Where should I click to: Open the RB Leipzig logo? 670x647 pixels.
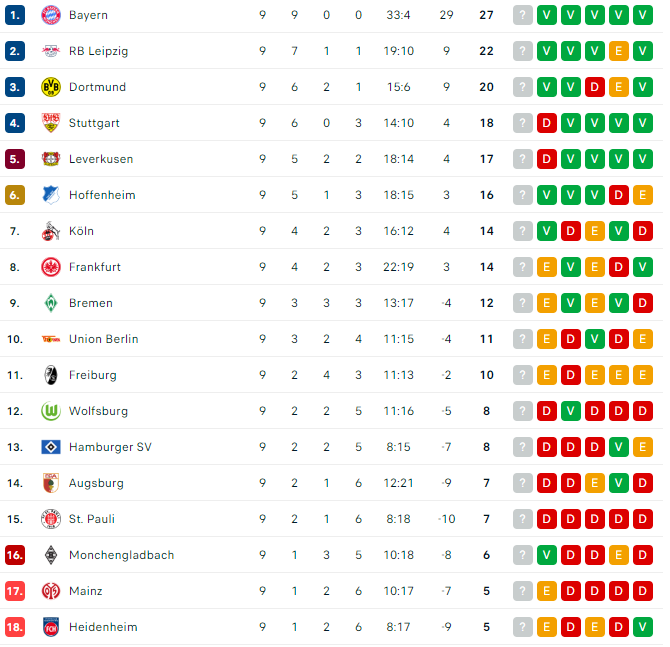[51, 51]
